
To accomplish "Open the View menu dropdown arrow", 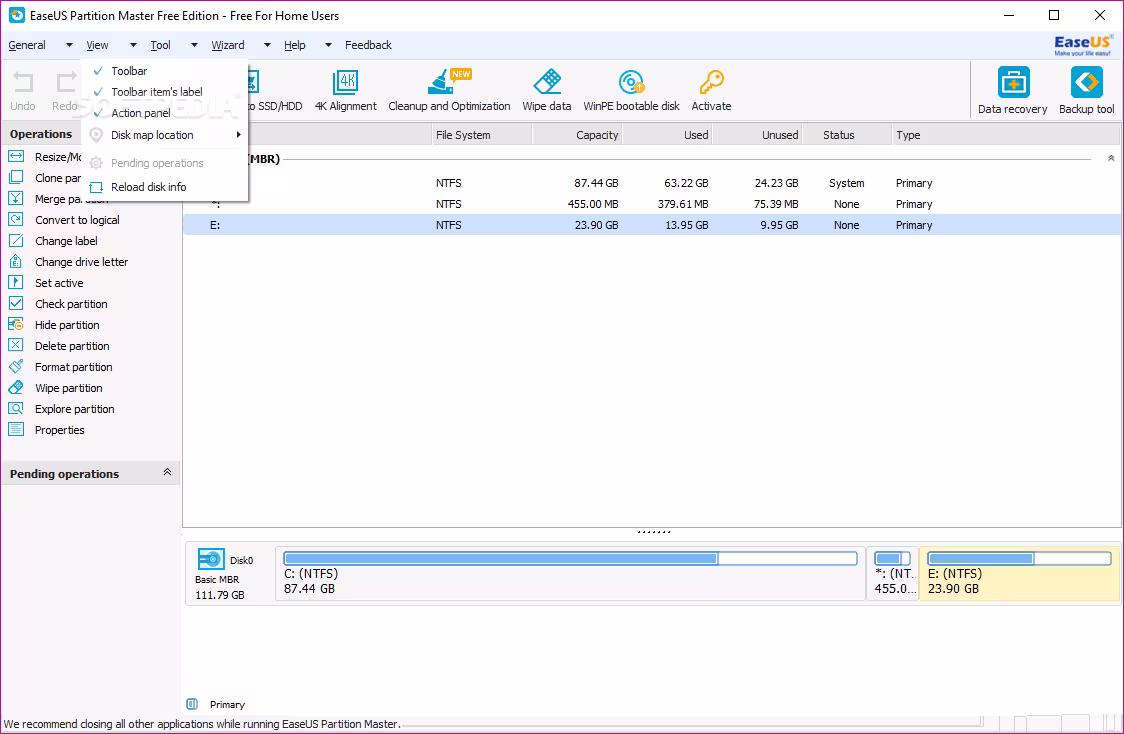I will click(133, 45).
